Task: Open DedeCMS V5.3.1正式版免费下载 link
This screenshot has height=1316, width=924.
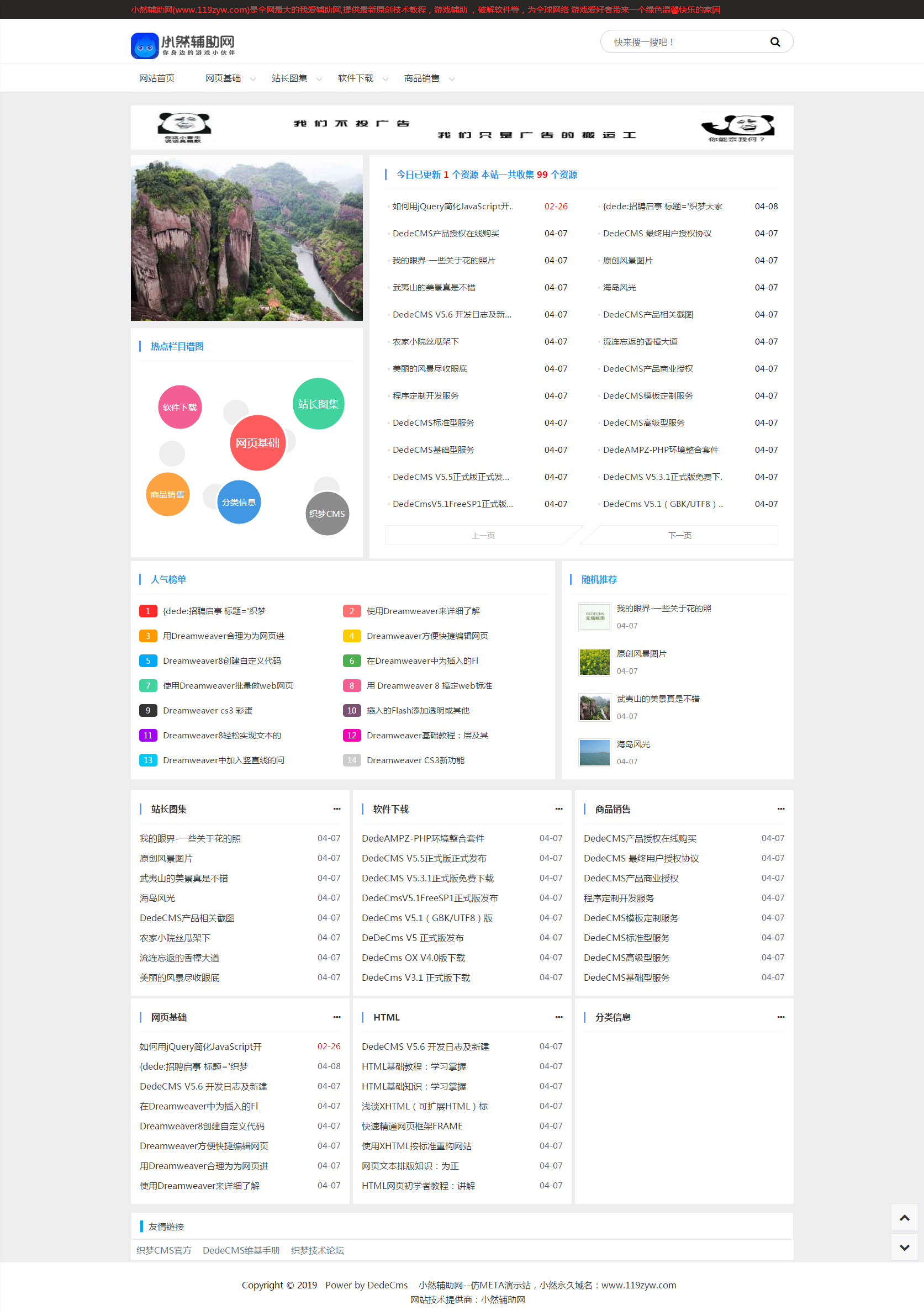Action: (x=427, y=878)
